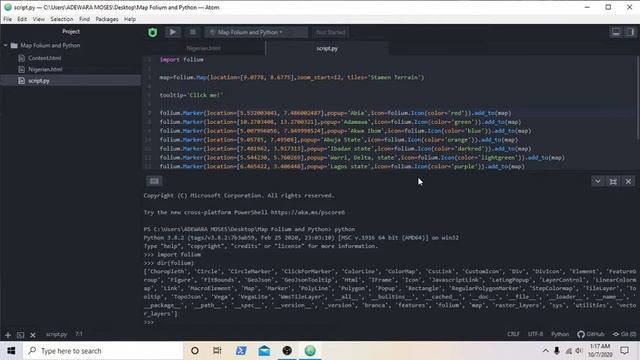The height and width of the screenshot is (360, 640).
Task: Open the Help menu
Action: [130, 19]
